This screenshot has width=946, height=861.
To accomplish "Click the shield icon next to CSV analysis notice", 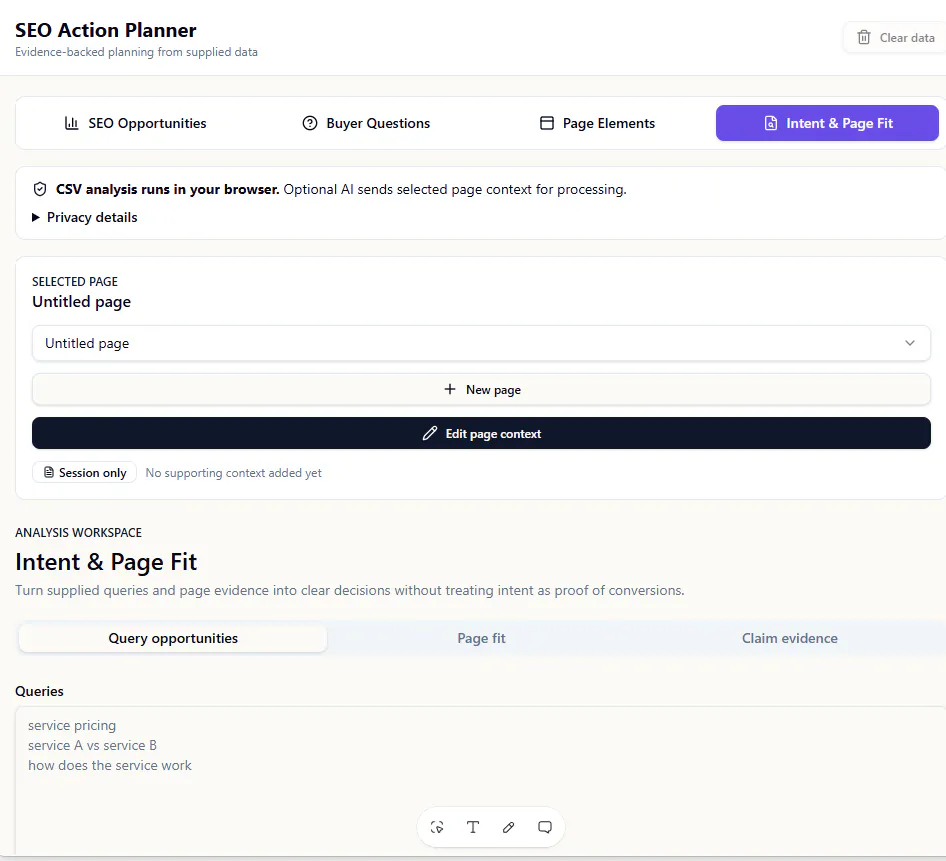I will (40, 189).
